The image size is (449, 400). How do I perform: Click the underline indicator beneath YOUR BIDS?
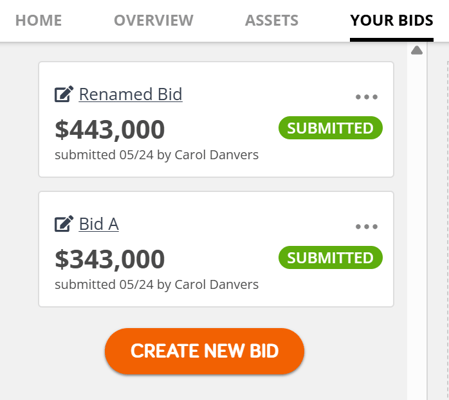tap(392, 40)
